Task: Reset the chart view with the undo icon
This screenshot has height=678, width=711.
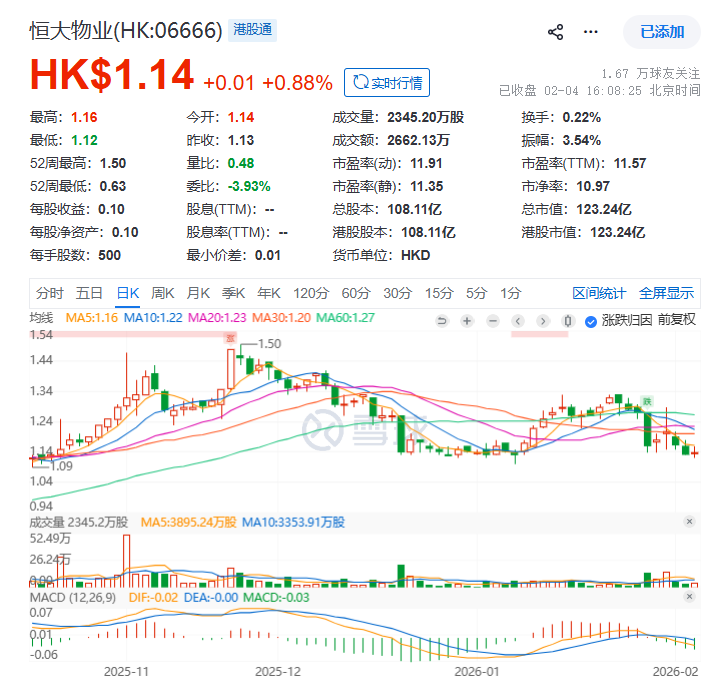Action: tap(442, 321)
